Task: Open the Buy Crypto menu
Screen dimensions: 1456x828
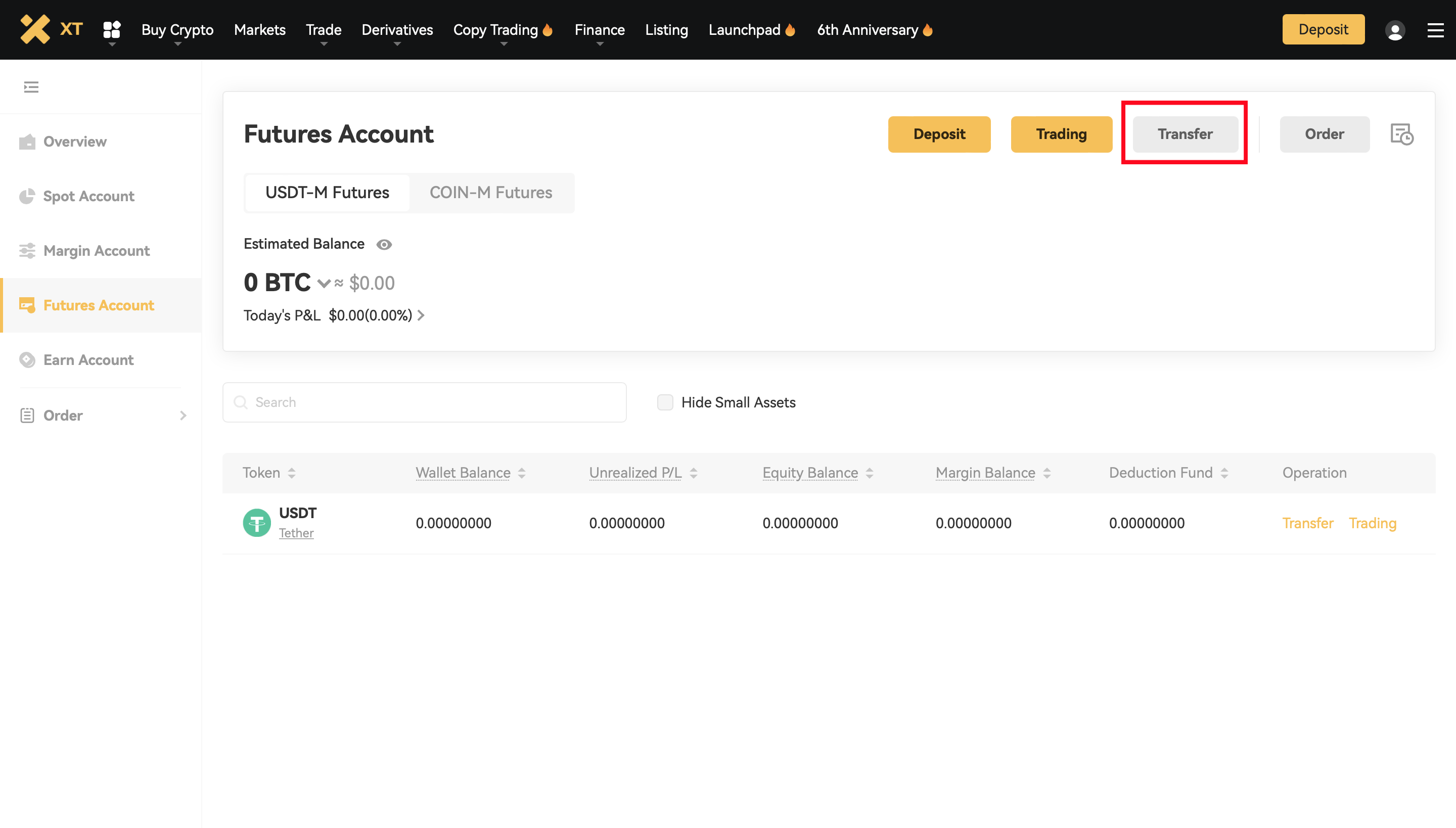Action: tap(177, 29)
